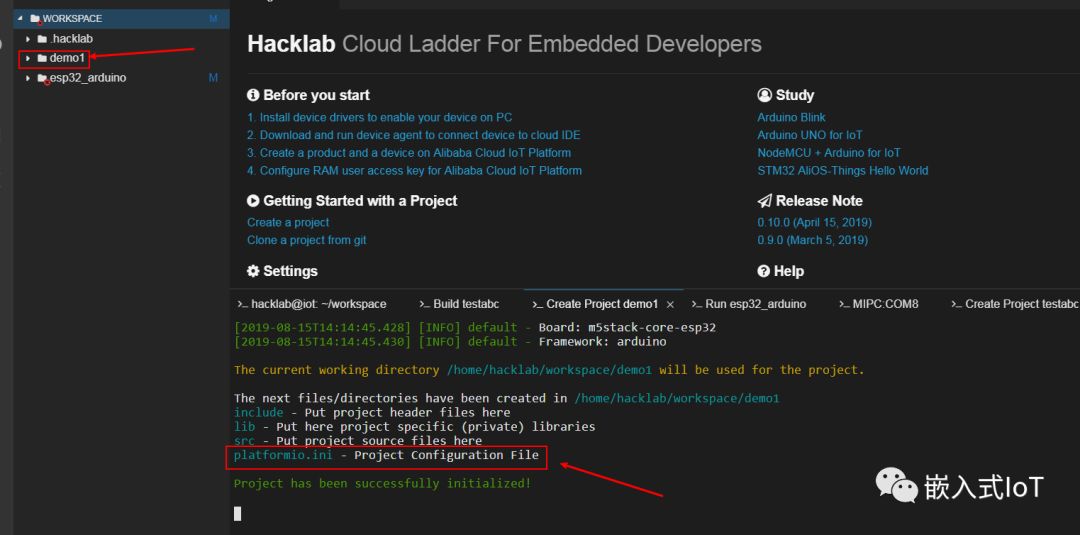The height and width of the screenshot is (535, 1080).
Task: Open the Create Project testabc tab
Action: (x=1014, y=304)
